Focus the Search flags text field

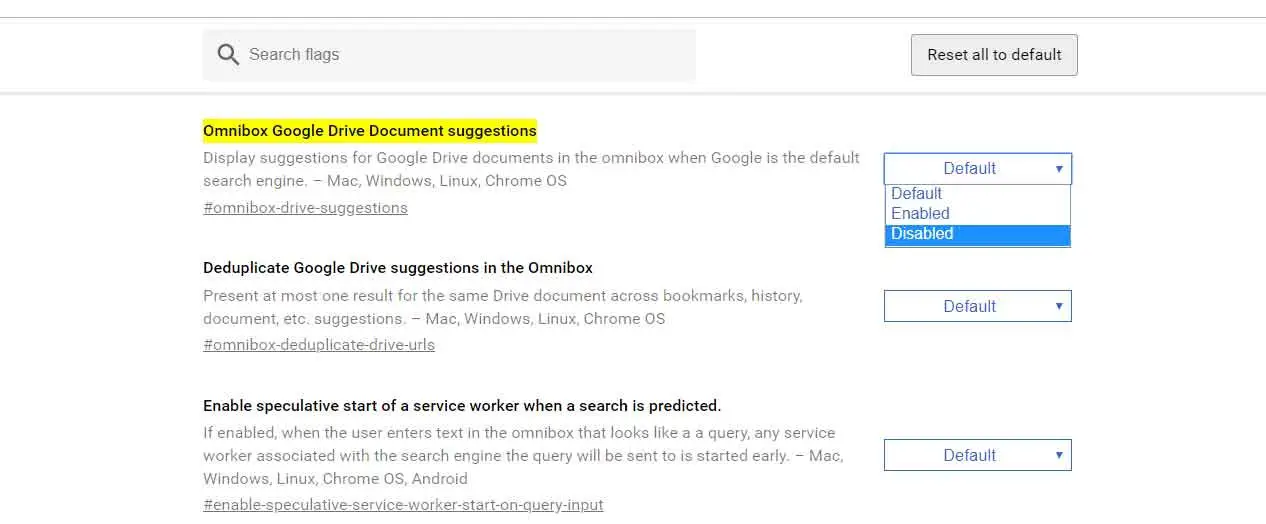pos(460,55)
